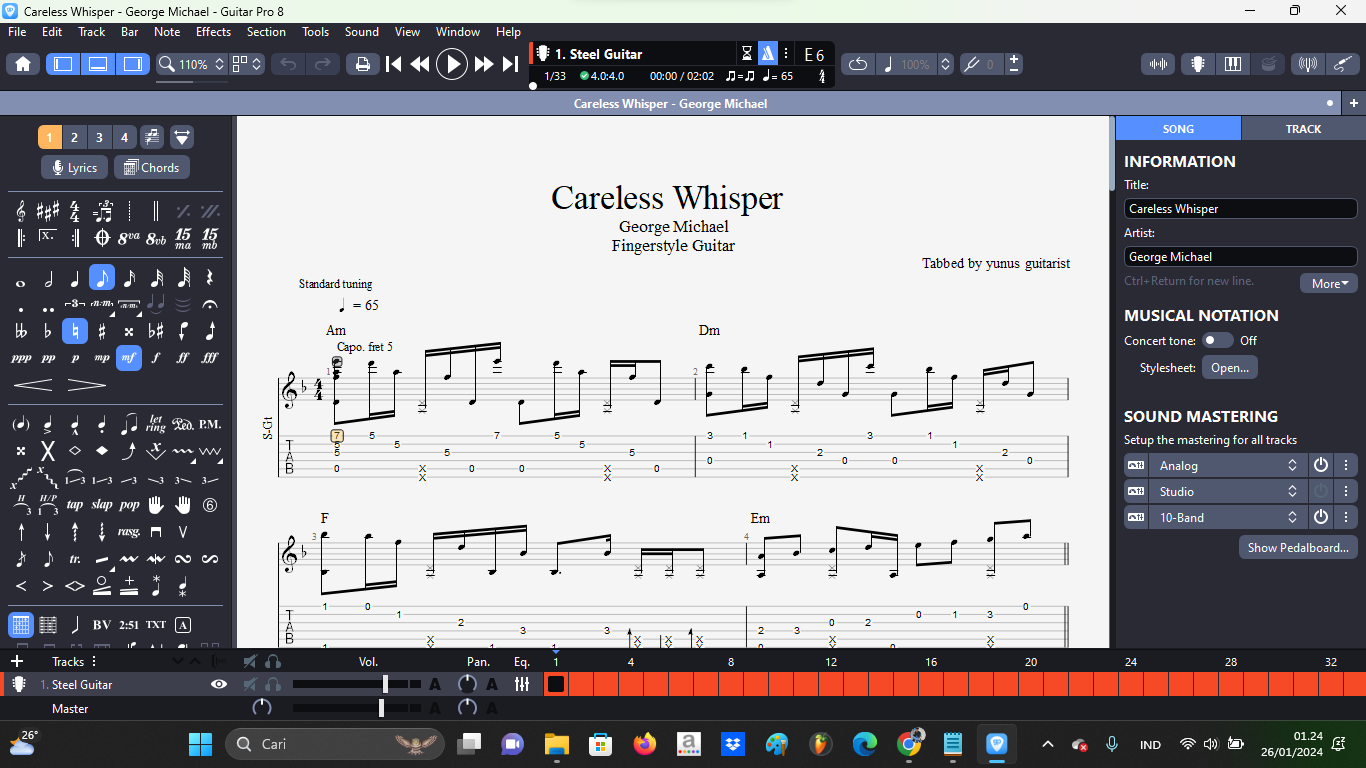This screenshot has width=1366, height=768.
Task: Select eighth note duration
Action: coord(102,278)
